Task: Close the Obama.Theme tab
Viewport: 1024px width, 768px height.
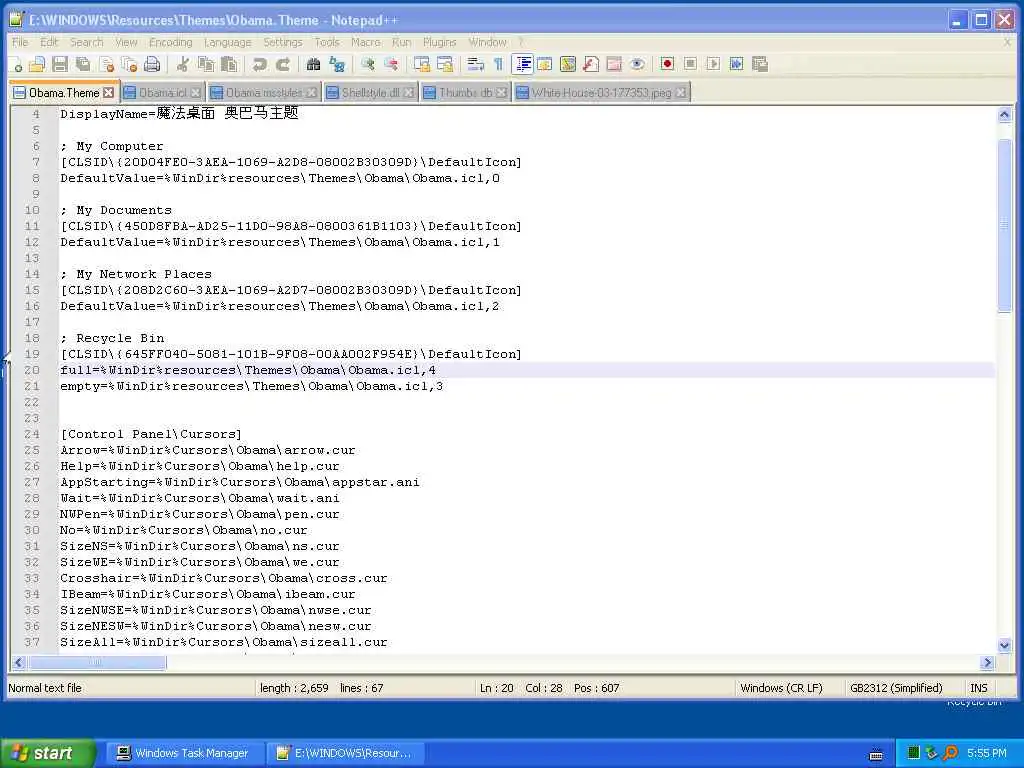Action: coord(108,93)
